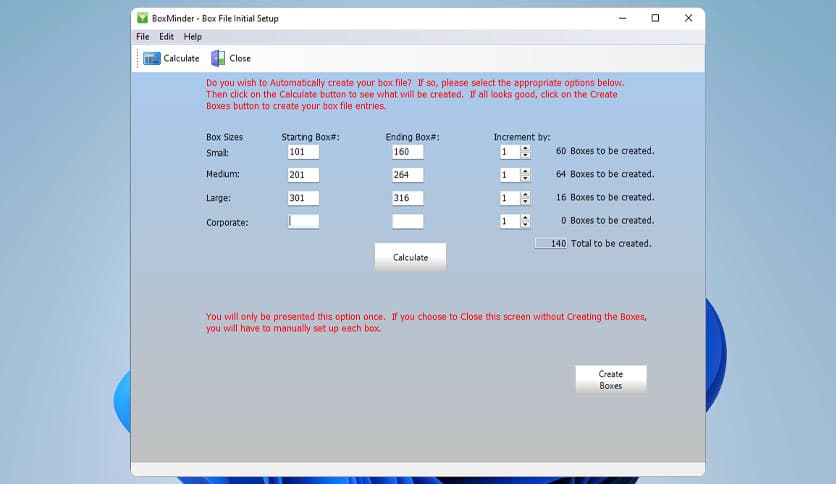
Task: Click the '16 Boxes to be created.' text
Action: (x=605, y=197)
